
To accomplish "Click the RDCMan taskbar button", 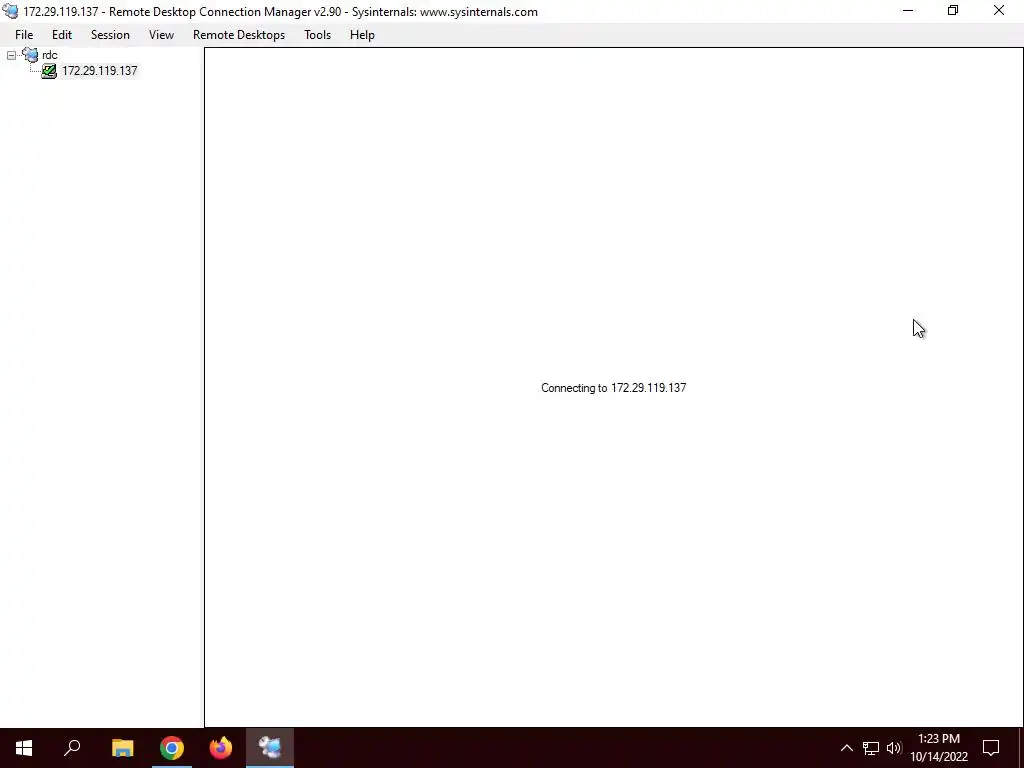I will 270,748.
